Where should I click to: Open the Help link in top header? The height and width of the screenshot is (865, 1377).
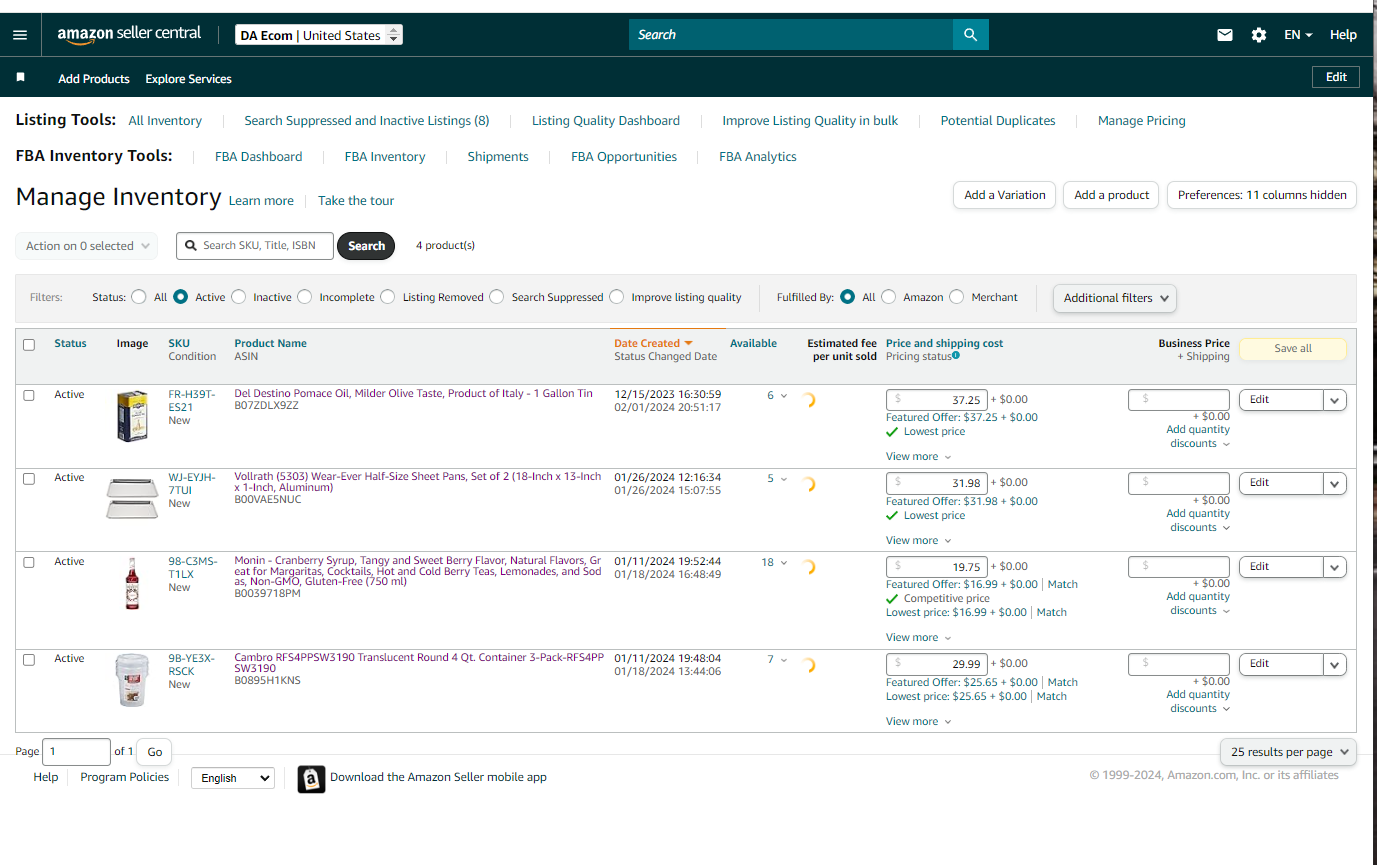pos(1343,35)
